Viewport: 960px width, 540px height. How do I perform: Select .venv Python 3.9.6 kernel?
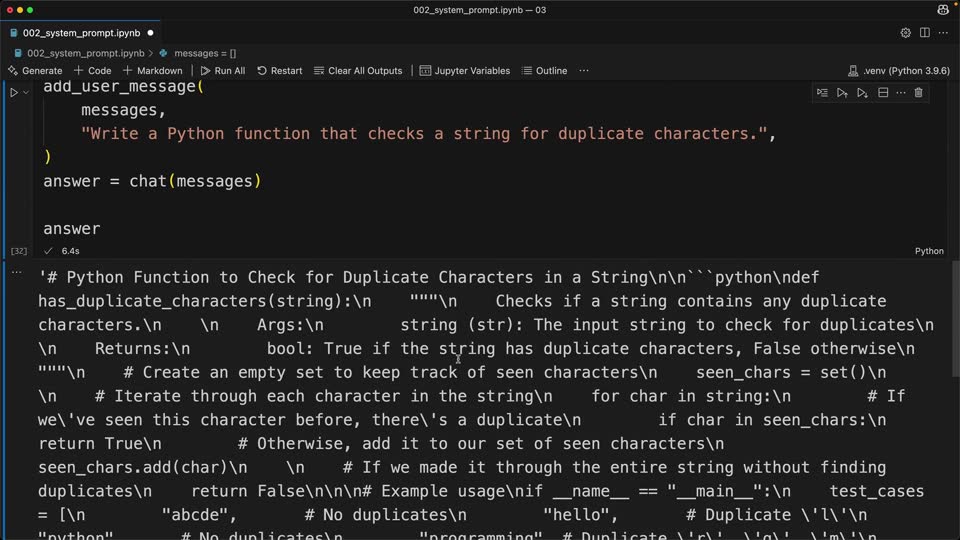[x=899, y=70]
